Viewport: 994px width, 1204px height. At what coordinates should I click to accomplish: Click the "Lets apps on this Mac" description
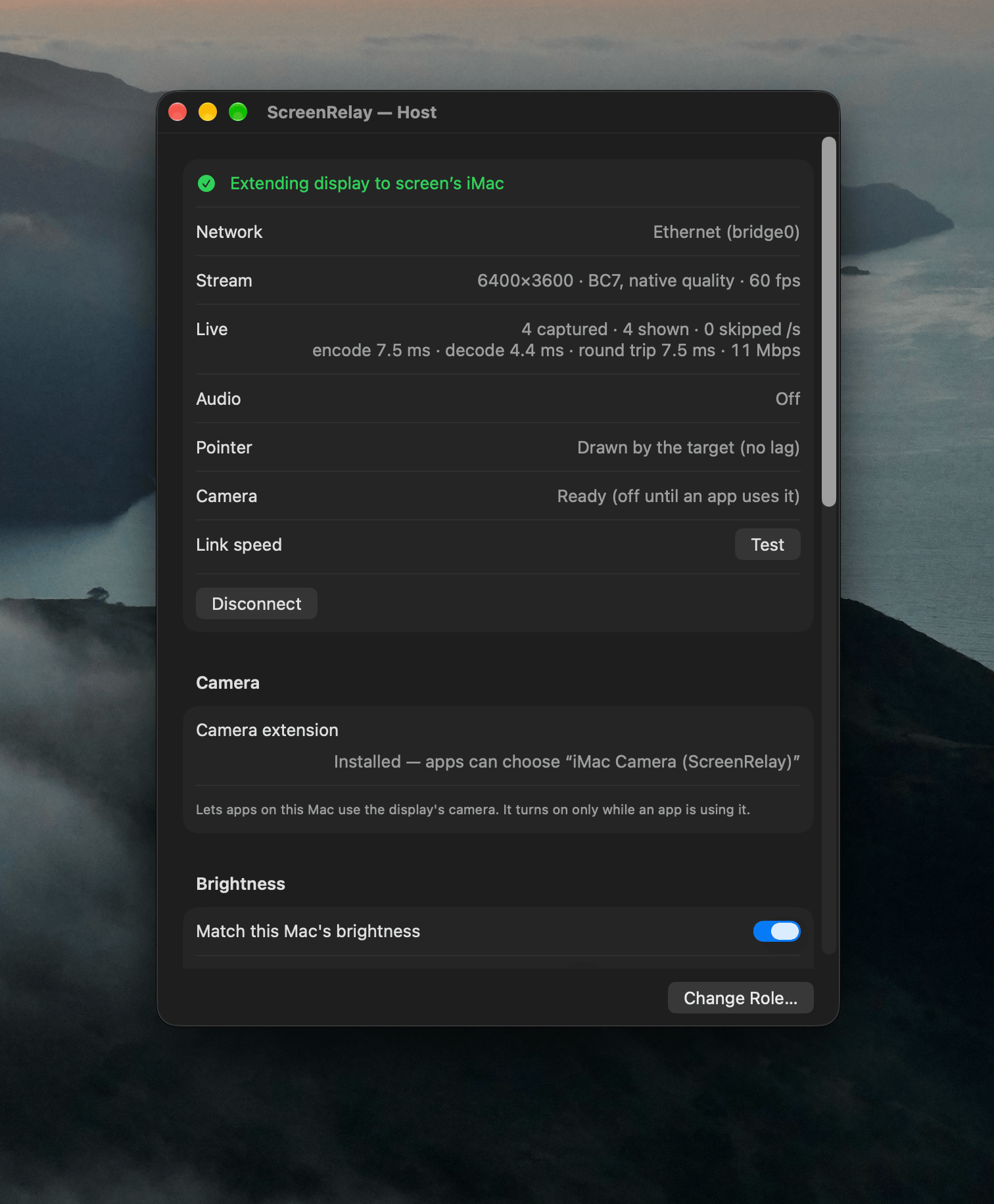click(x=473, y=810)
